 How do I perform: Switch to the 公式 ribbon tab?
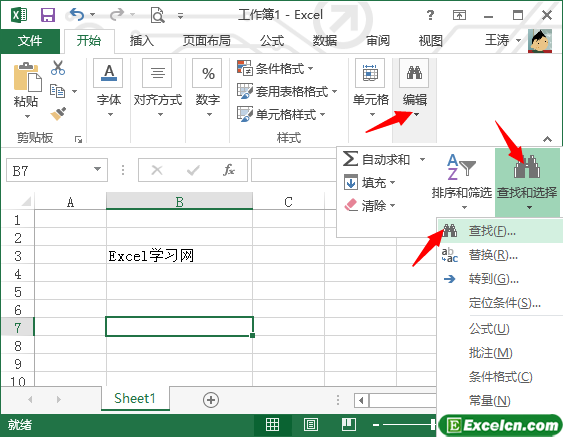[x=272, y=41]
